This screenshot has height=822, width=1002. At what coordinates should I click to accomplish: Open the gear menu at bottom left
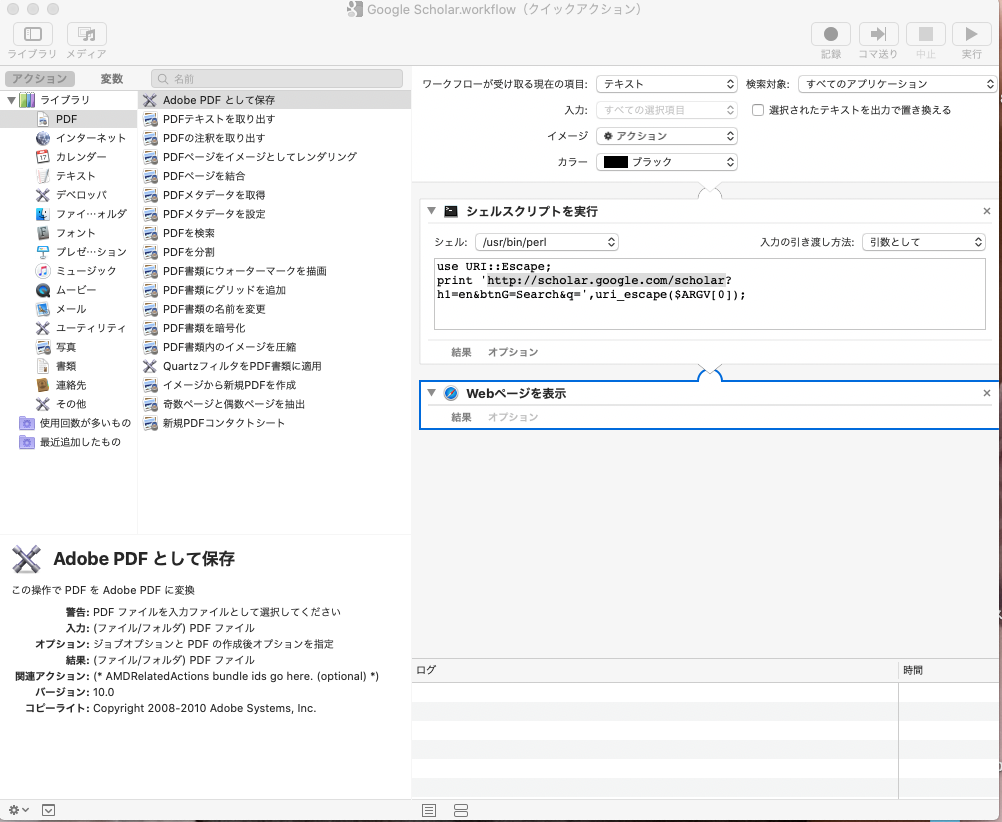19,810
